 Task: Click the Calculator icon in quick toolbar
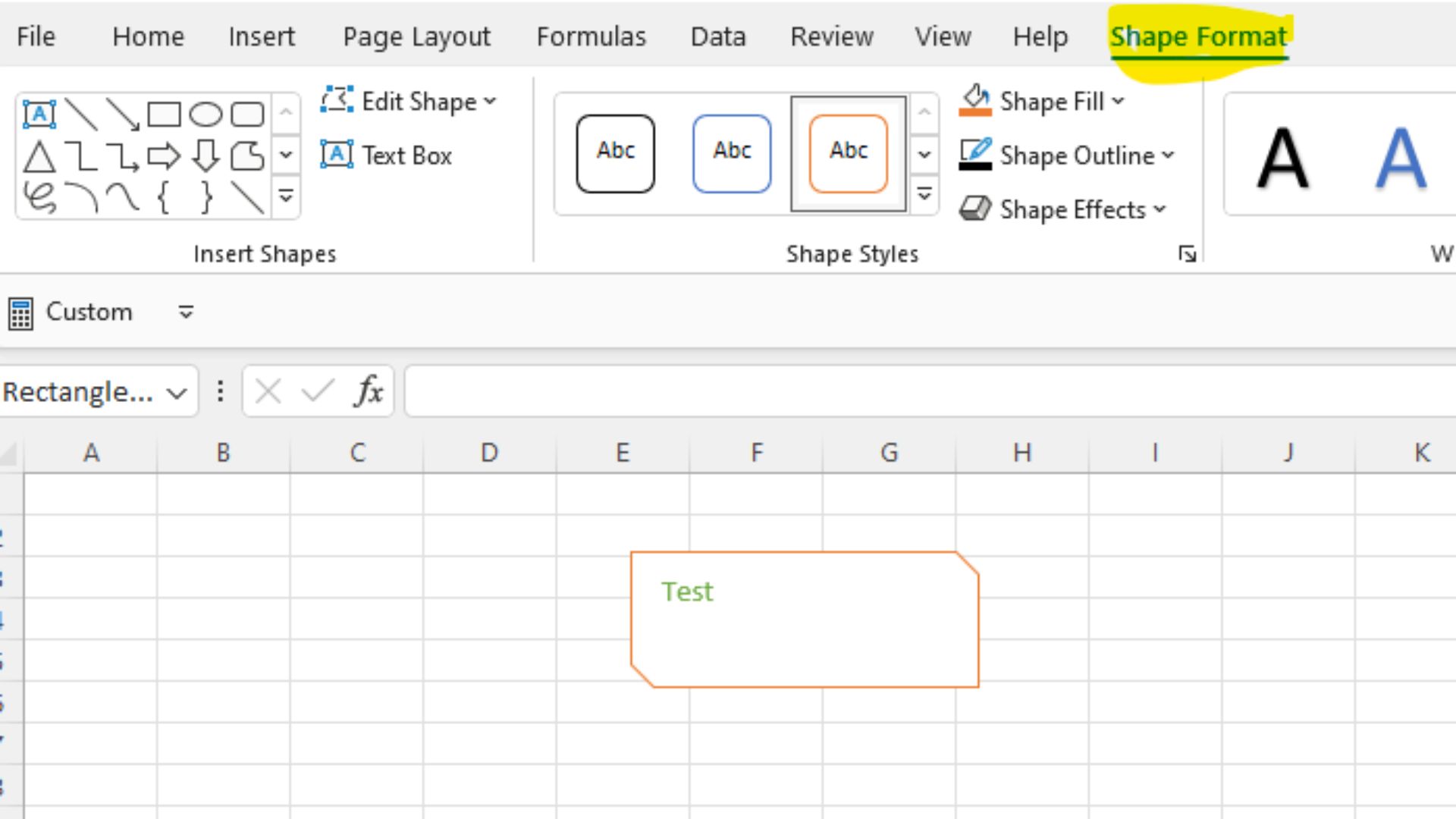pos(20,313)
